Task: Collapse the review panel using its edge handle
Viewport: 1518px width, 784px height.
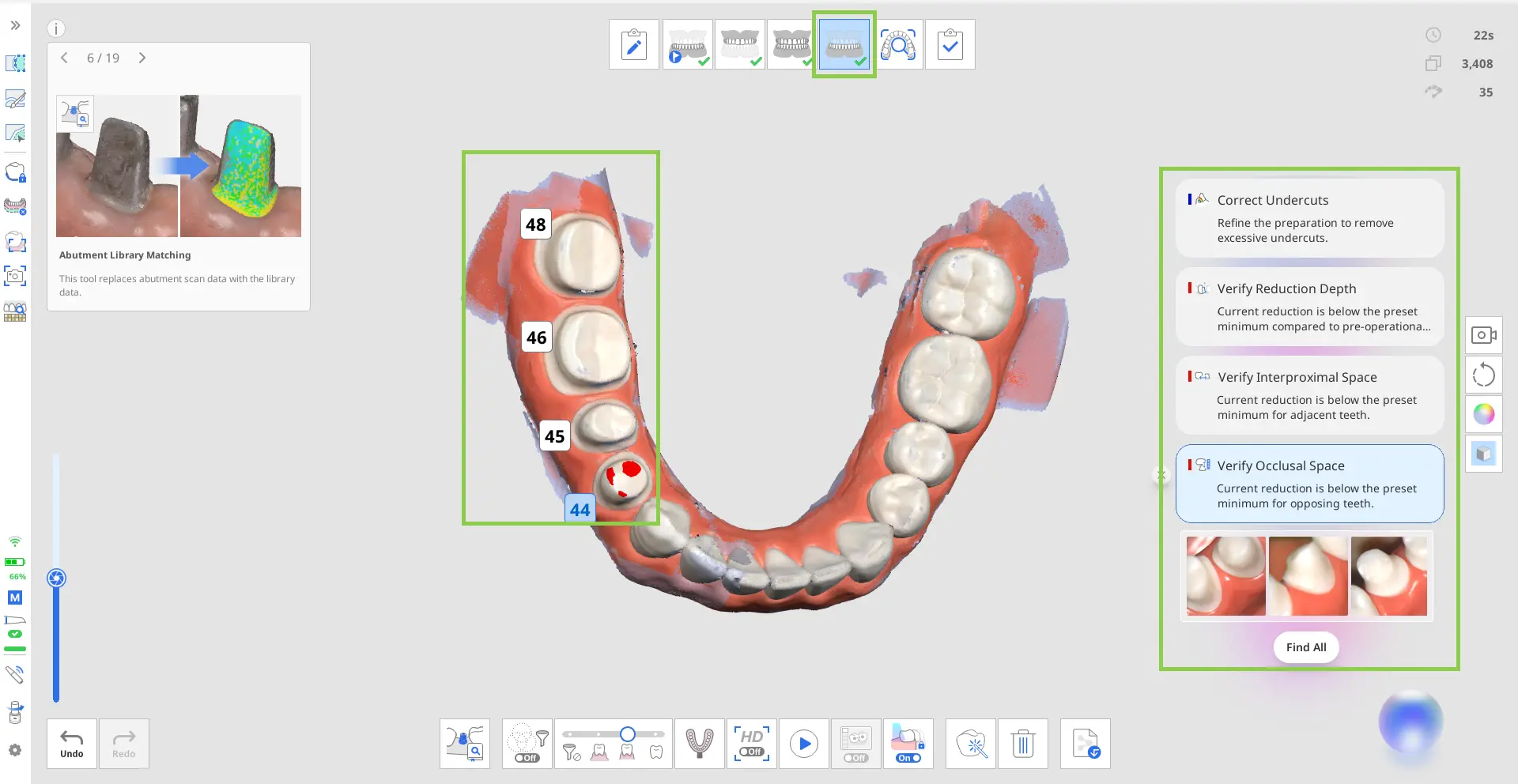Action: click(x=1161, y=475)
